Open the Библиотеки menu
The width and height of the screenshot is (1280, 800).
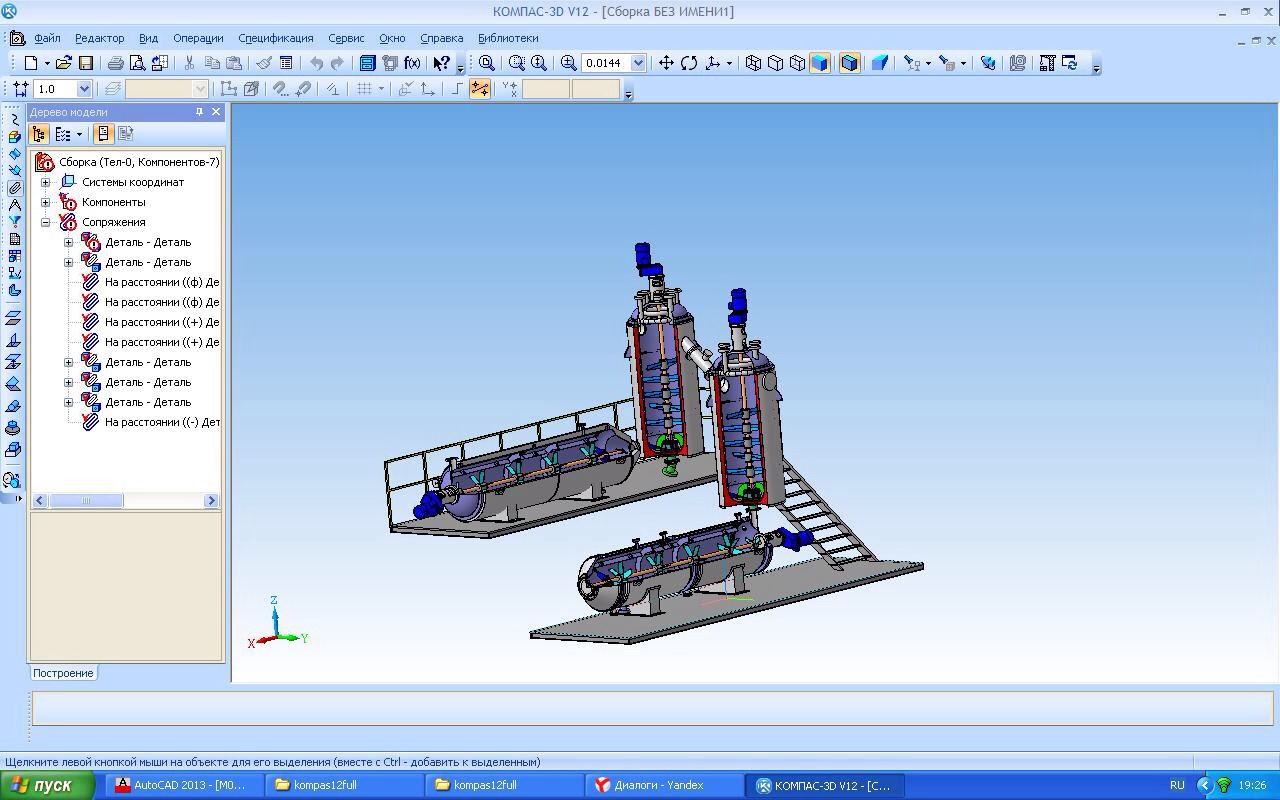click(x=508, y=38)
